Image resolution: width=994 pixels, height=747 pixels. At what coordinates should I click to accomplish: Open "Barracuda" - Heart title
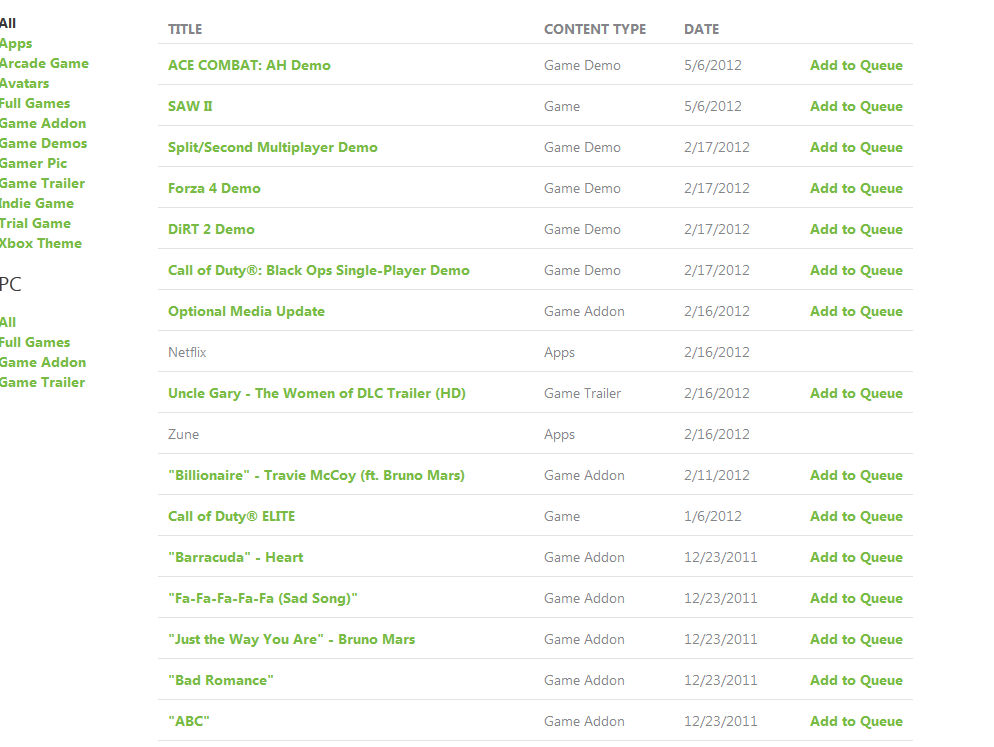tap(236, 557)
